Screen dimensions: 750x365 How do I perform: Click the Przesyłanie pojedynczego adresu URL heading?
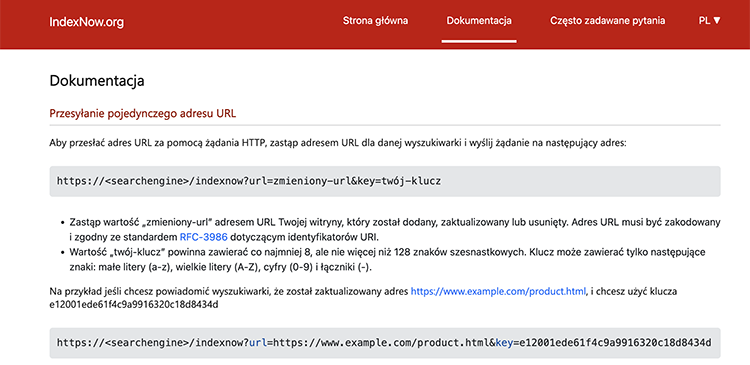[143, 114]
